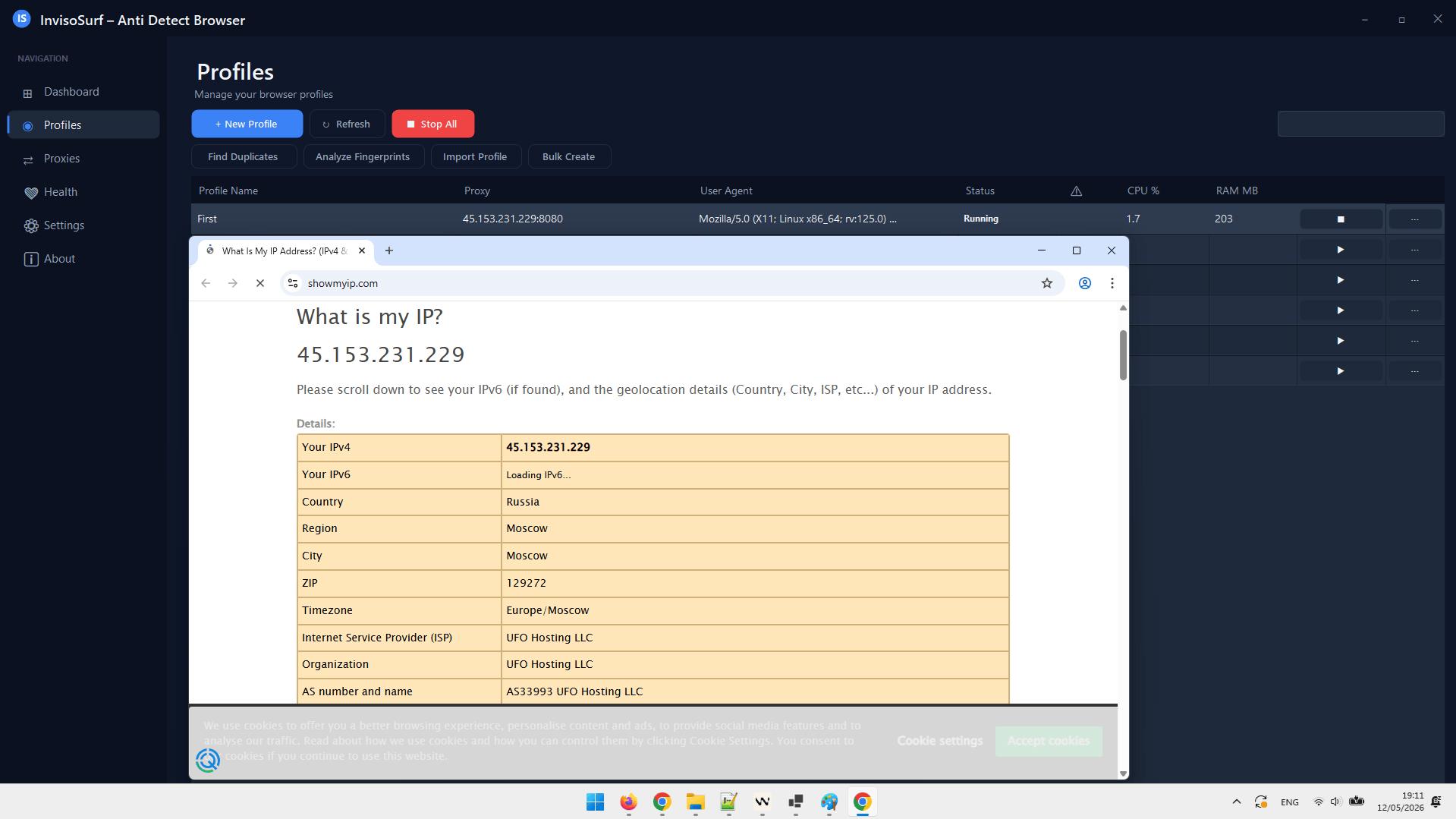Click the browser back arrow
1456x819 pixels.
coord(206,283)
